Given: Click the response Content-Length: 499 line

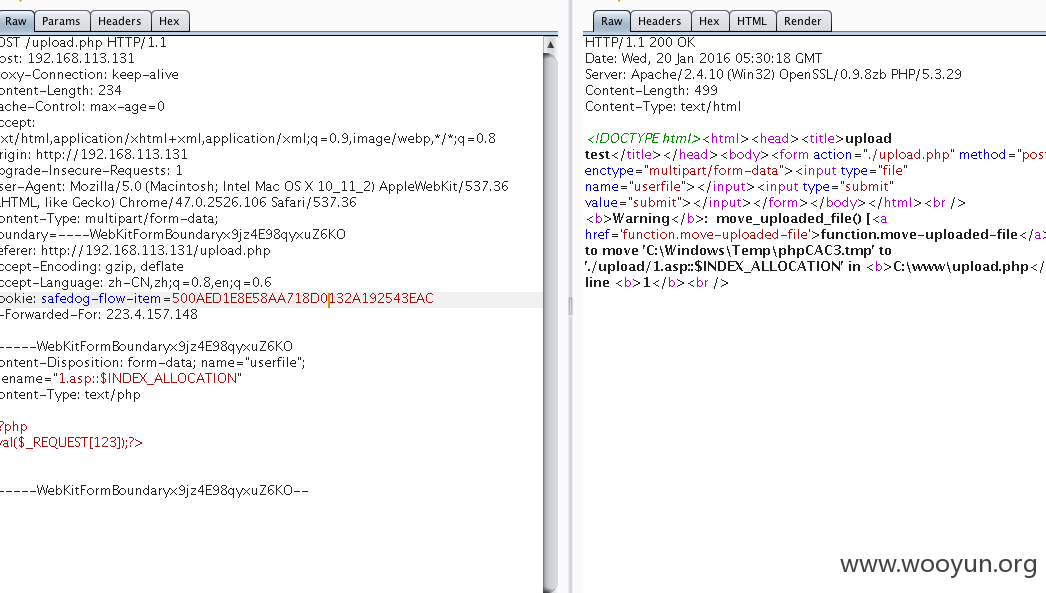Looking at the screenshot, I should pyautogui.click(x=651, y=90).
